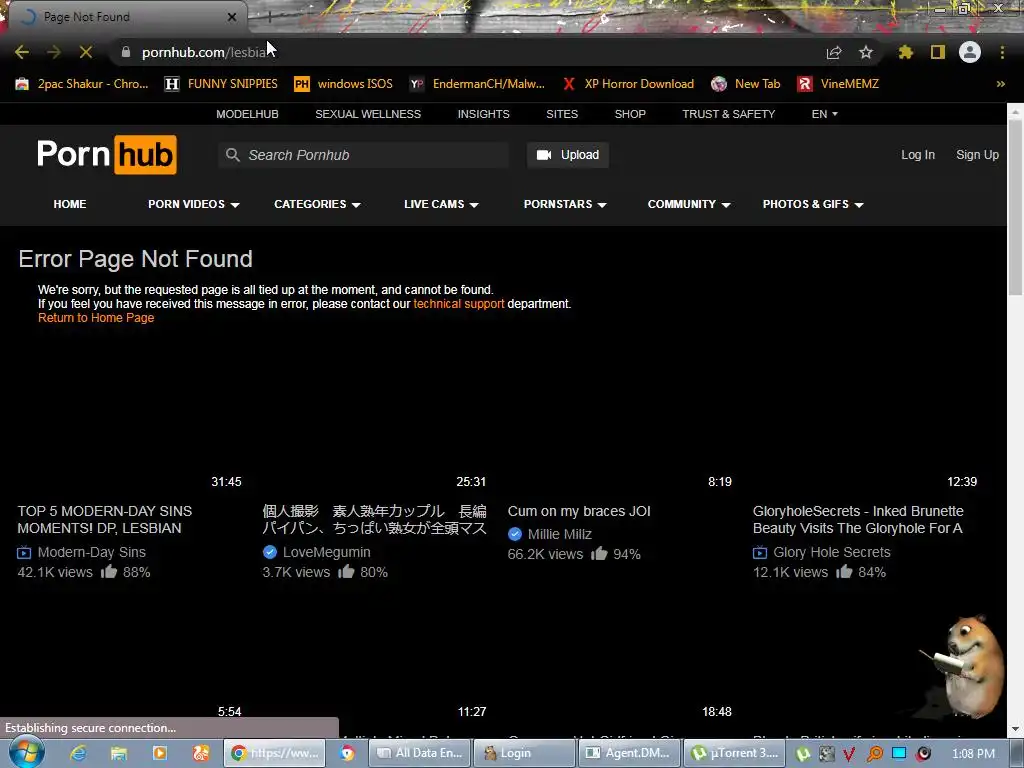Click the share page icon in address bar

pyautogui.click(x=834, y=52)
